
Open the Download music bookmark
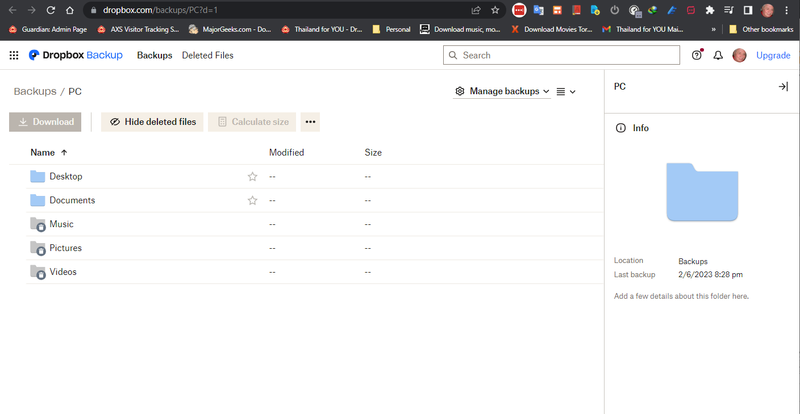click(x=461, y=29)
